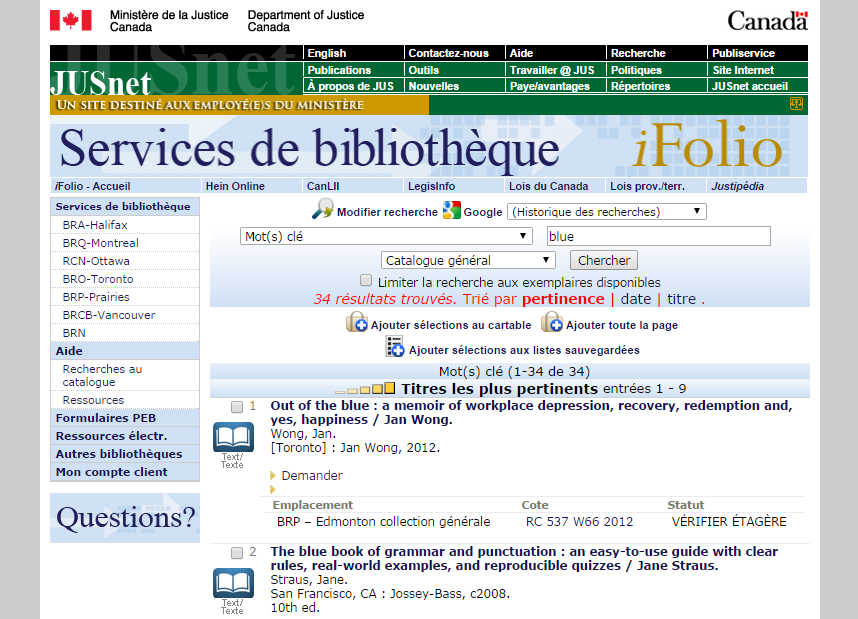Click the relevance bars icon beside Titres les plus pertinents
Image resolution: width=858 pixels, height=619 pixels.
coord(366,389)
